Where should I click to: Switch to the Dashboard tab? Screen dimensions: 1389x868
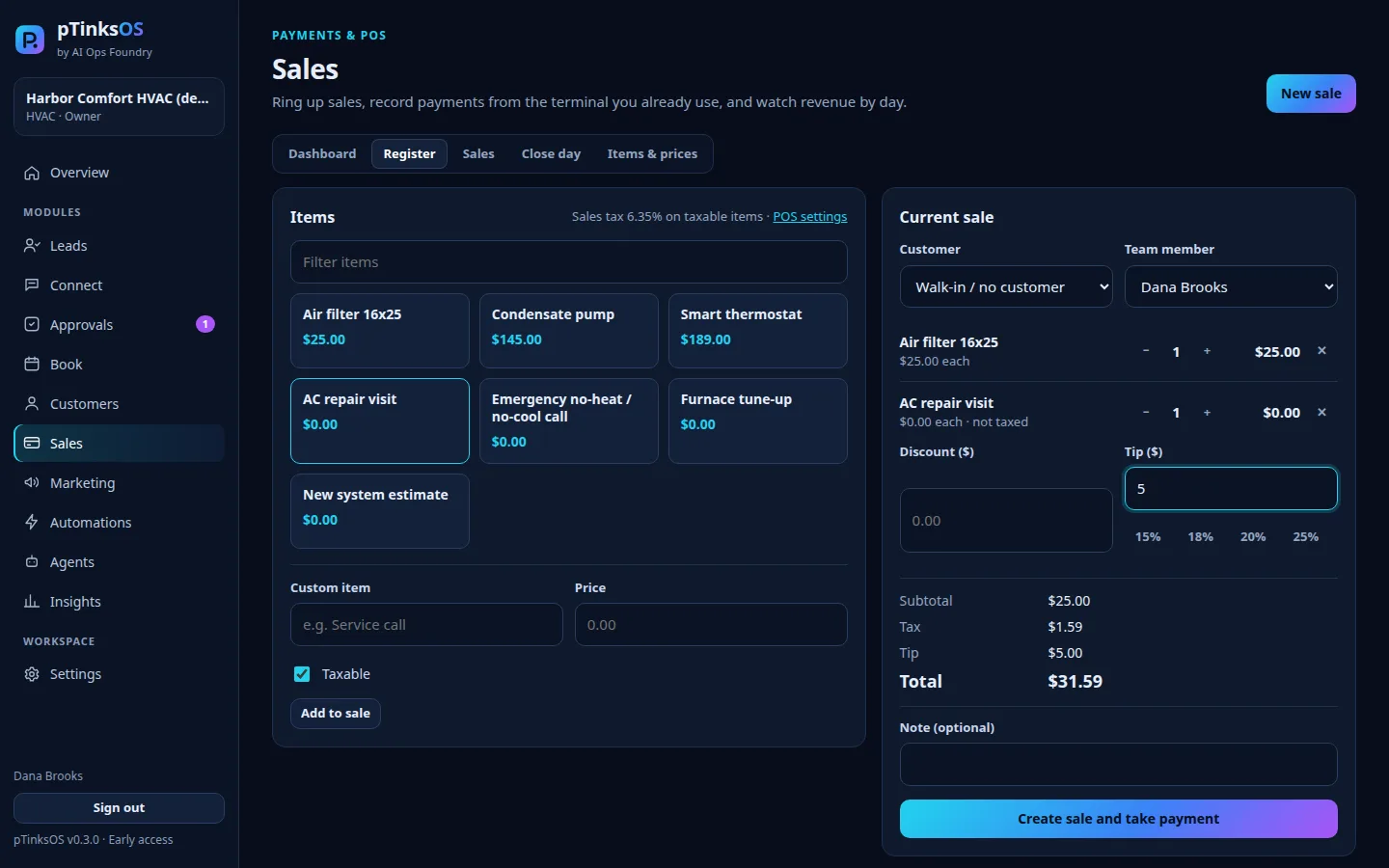(x=322, y=154)
